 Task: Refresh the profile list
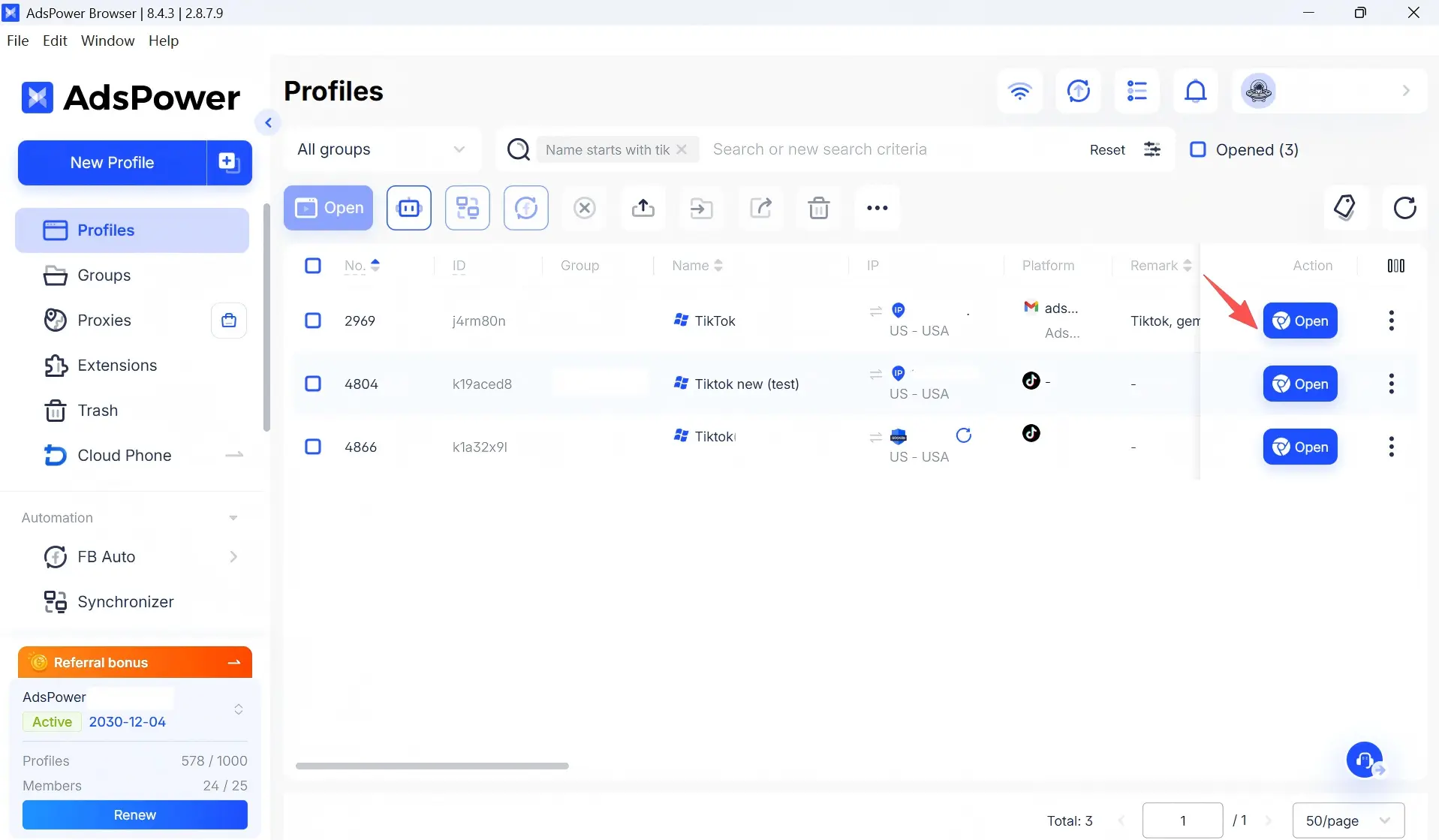1404,207
